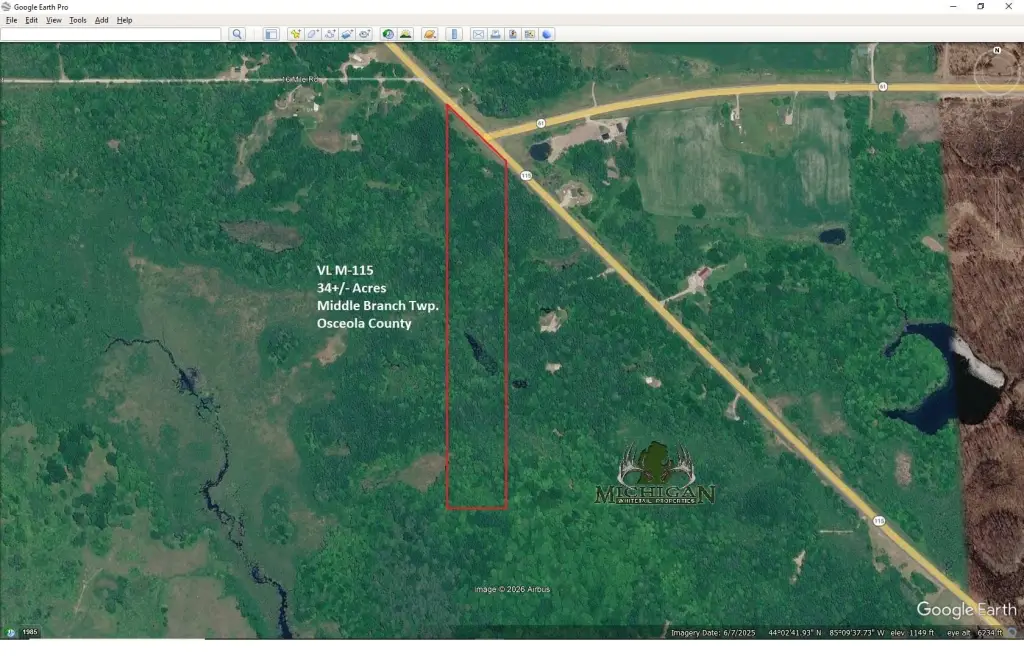This screenshot has width=1024, height=658.
Task: Select the Add Path tool
Action: [329, 34]
